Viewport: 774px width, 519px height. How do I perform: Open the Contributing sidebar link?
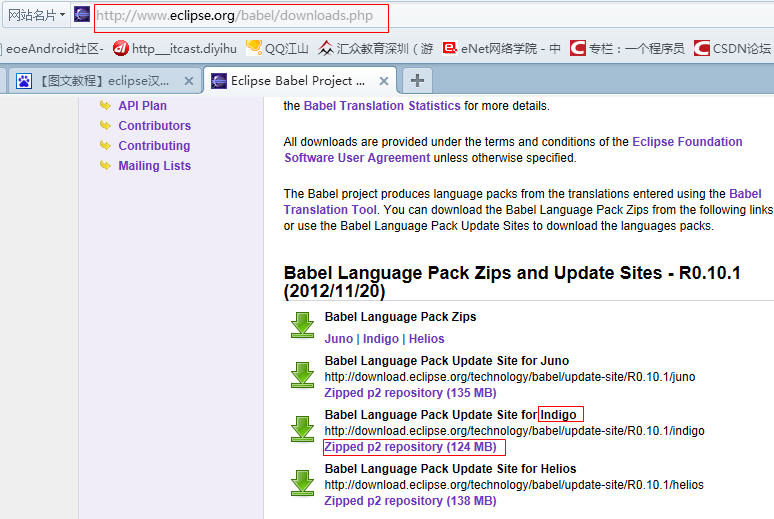point(154,146)
